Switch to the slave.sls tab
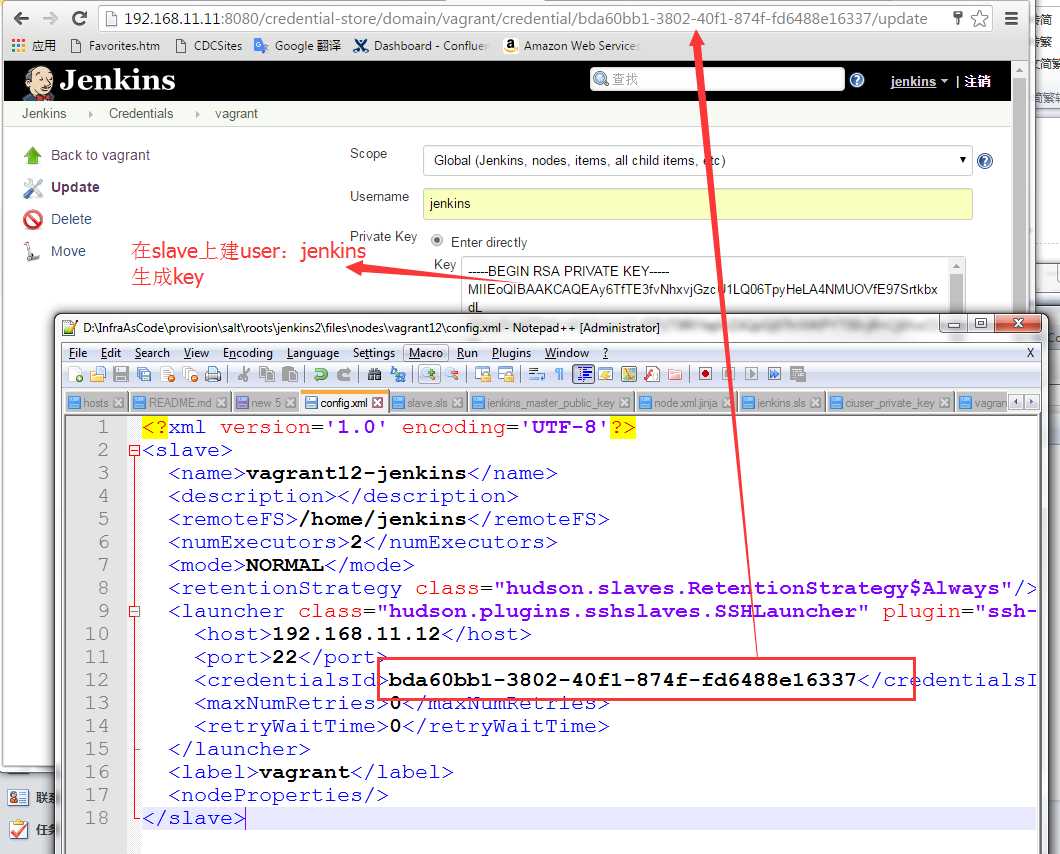The image size is (1060, 854). point(427,402)
